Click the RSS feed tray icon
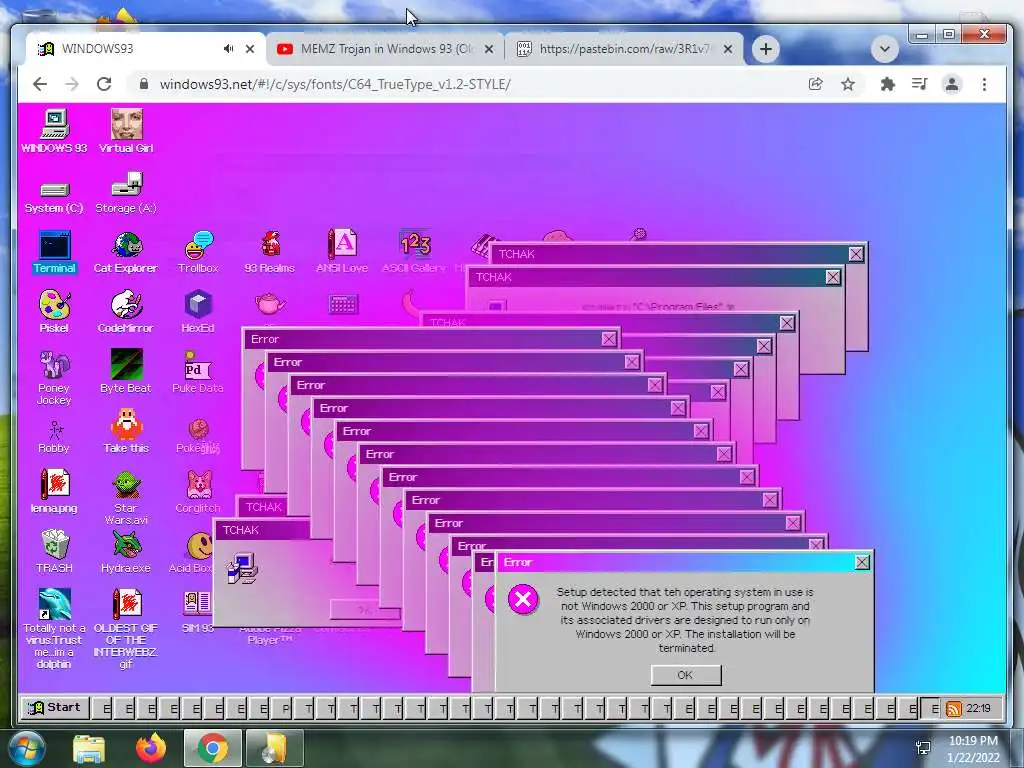Viewport: 1024px width, 768px height. [x=953, y=709]
